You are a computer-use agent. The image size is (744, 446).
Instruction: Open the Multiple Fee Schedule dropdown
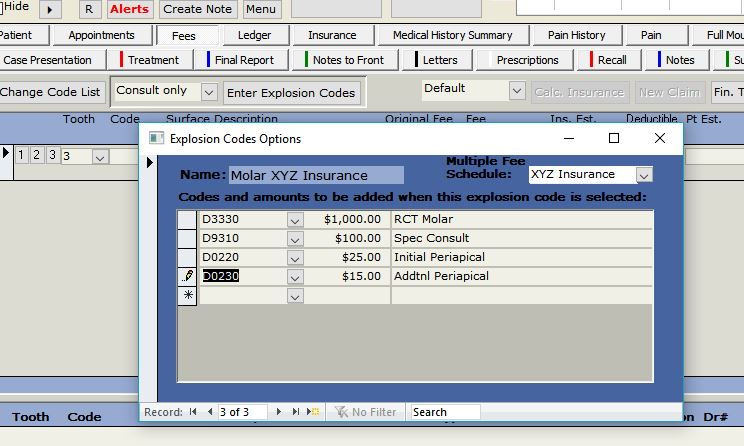[x=643, y=175]
